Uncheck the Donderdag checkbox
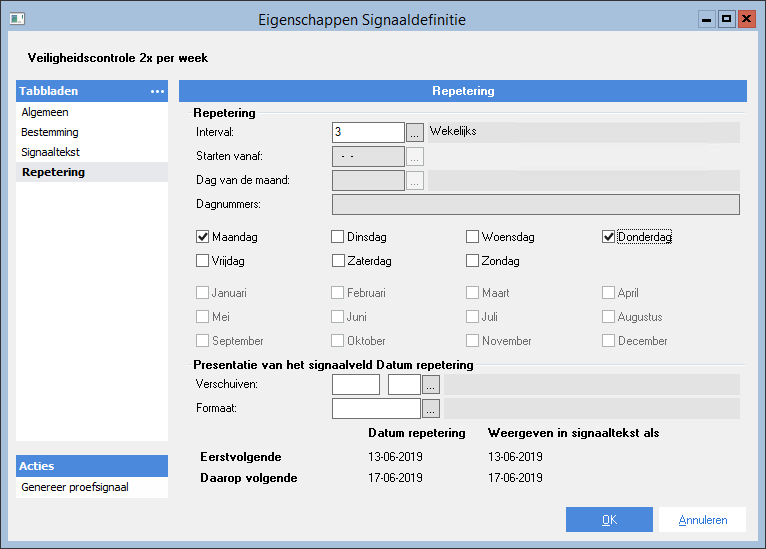 coord(608,237)
